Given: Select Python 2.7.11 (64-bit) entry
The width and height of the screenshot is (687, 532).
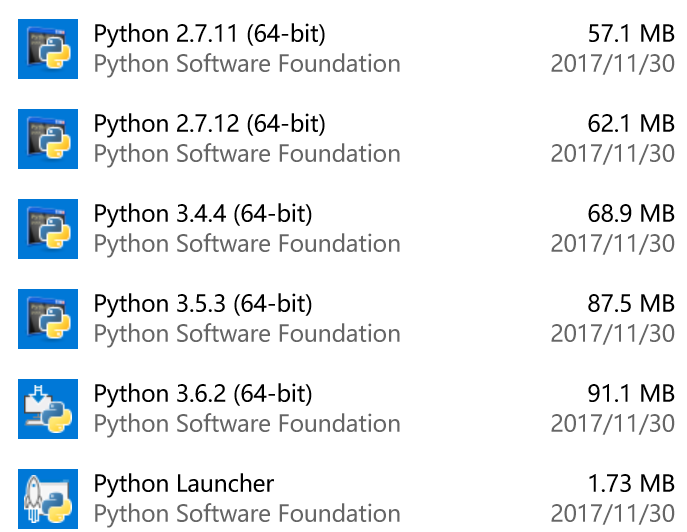Looking at the screenshot, I should tap(346, 49).
